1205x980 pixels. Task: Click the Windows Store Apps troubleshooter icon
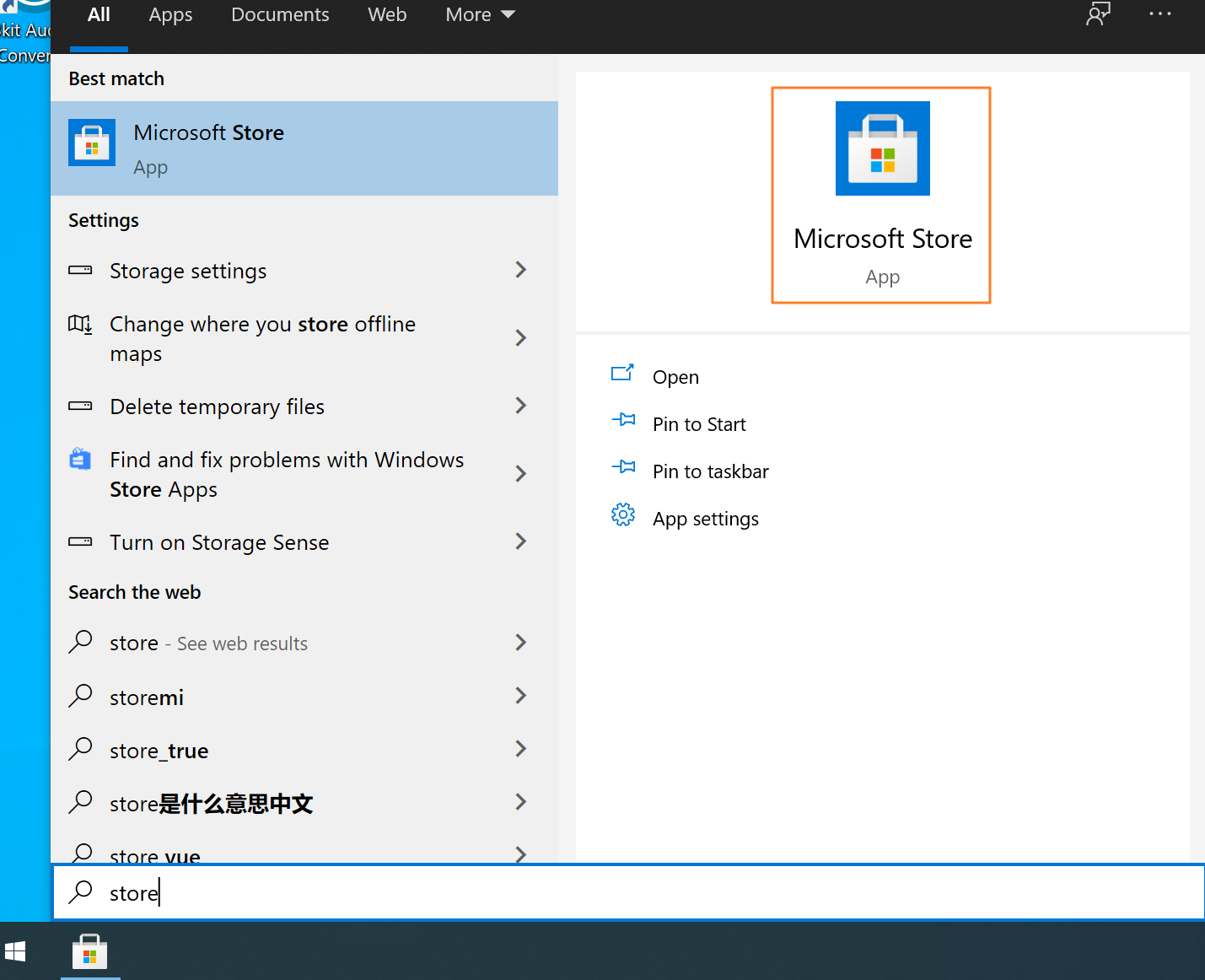coord(80,459)
